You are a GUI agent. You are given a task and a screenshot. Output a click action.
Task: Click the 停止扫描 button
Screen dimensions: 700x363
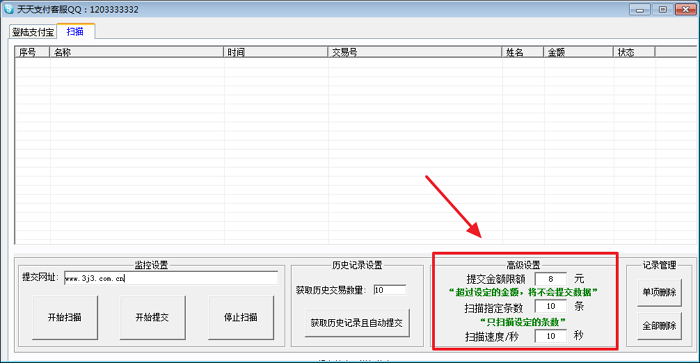pyautogui.click(x=241, y=317)
